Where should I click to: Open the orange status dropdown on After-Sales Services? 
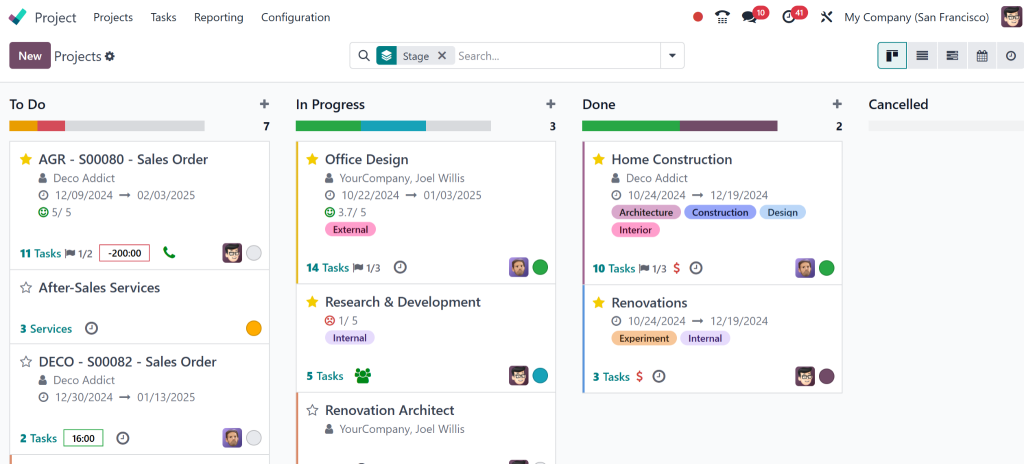click(254, 329)
